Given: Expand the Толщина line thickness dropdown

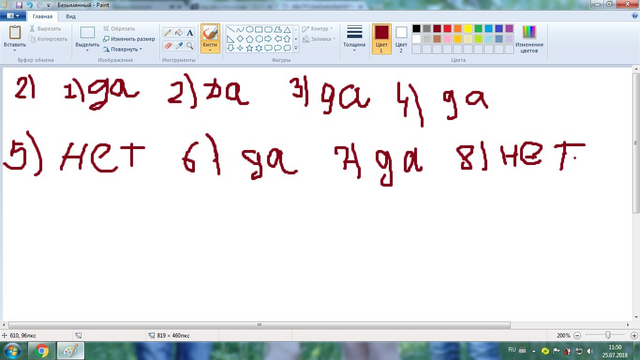Looking at the screenshot, I should (x=354, y=39).
